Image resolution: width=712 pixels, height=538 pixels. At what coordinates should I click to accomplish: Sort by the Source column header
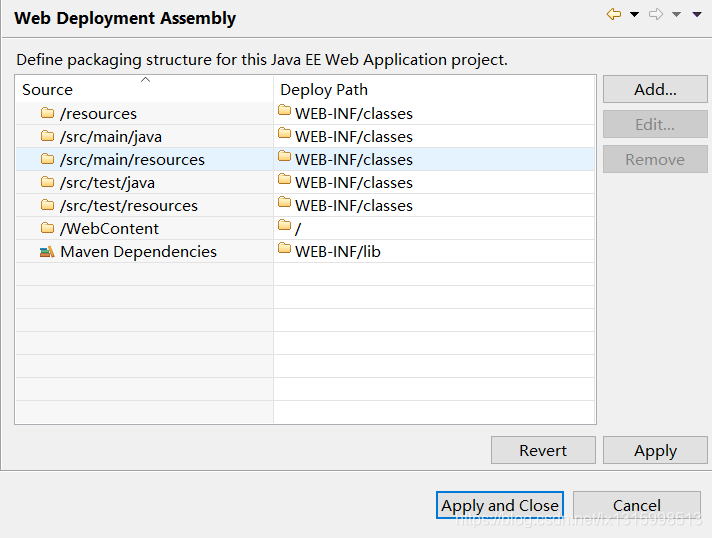pyautogui.click(x=144, y=89)
